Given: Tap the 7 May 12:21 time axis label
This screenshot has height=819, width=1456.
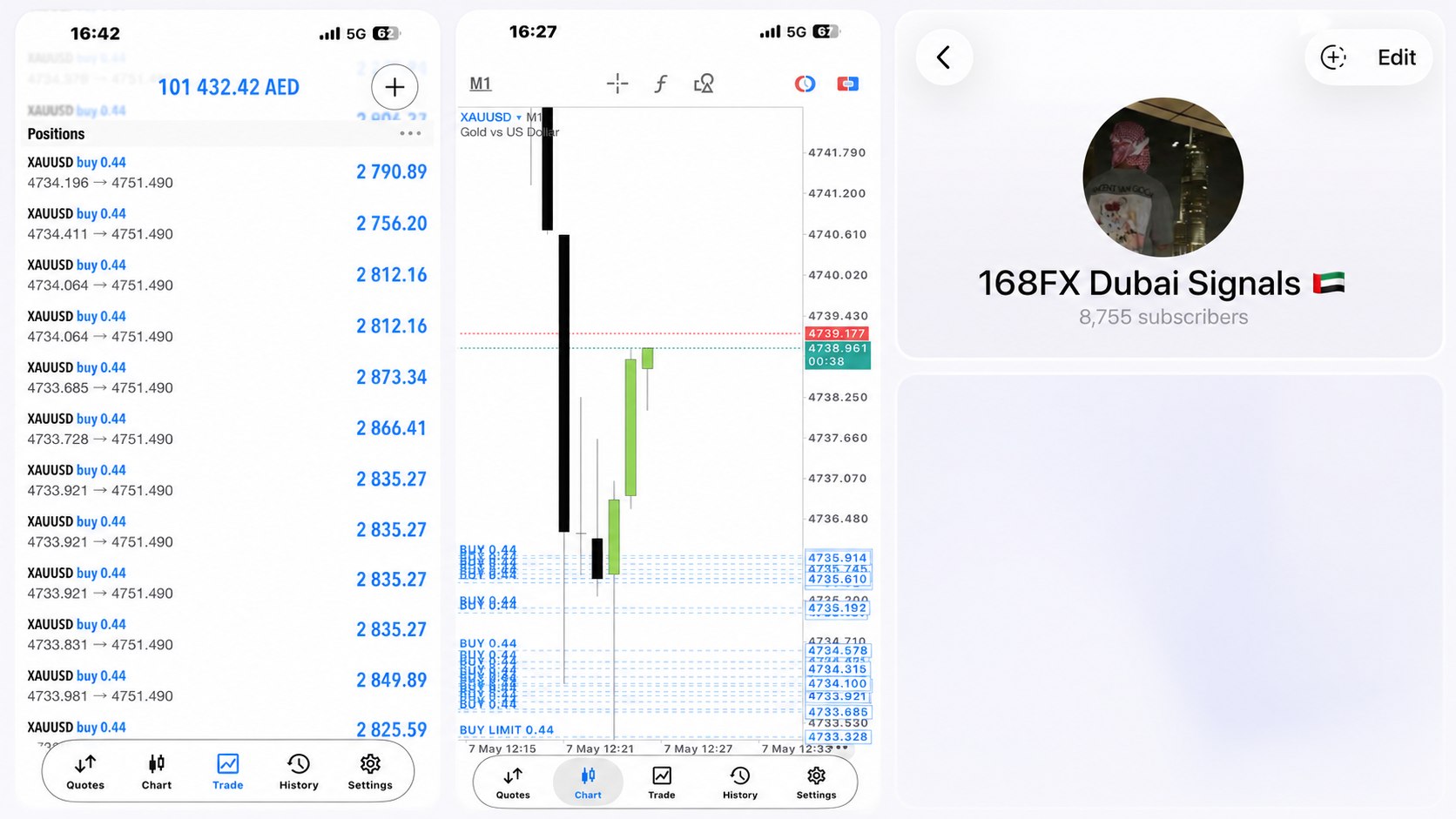Looking at the screenshot, I should coord(600,749).
